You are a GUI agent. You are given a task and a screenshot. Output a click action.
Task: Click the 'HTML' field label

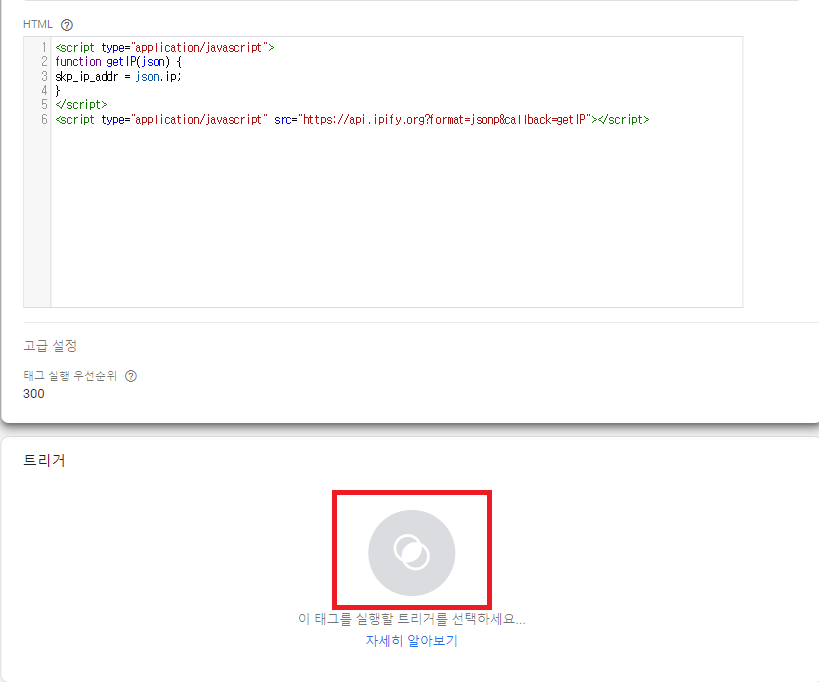(x=38, y=25)
